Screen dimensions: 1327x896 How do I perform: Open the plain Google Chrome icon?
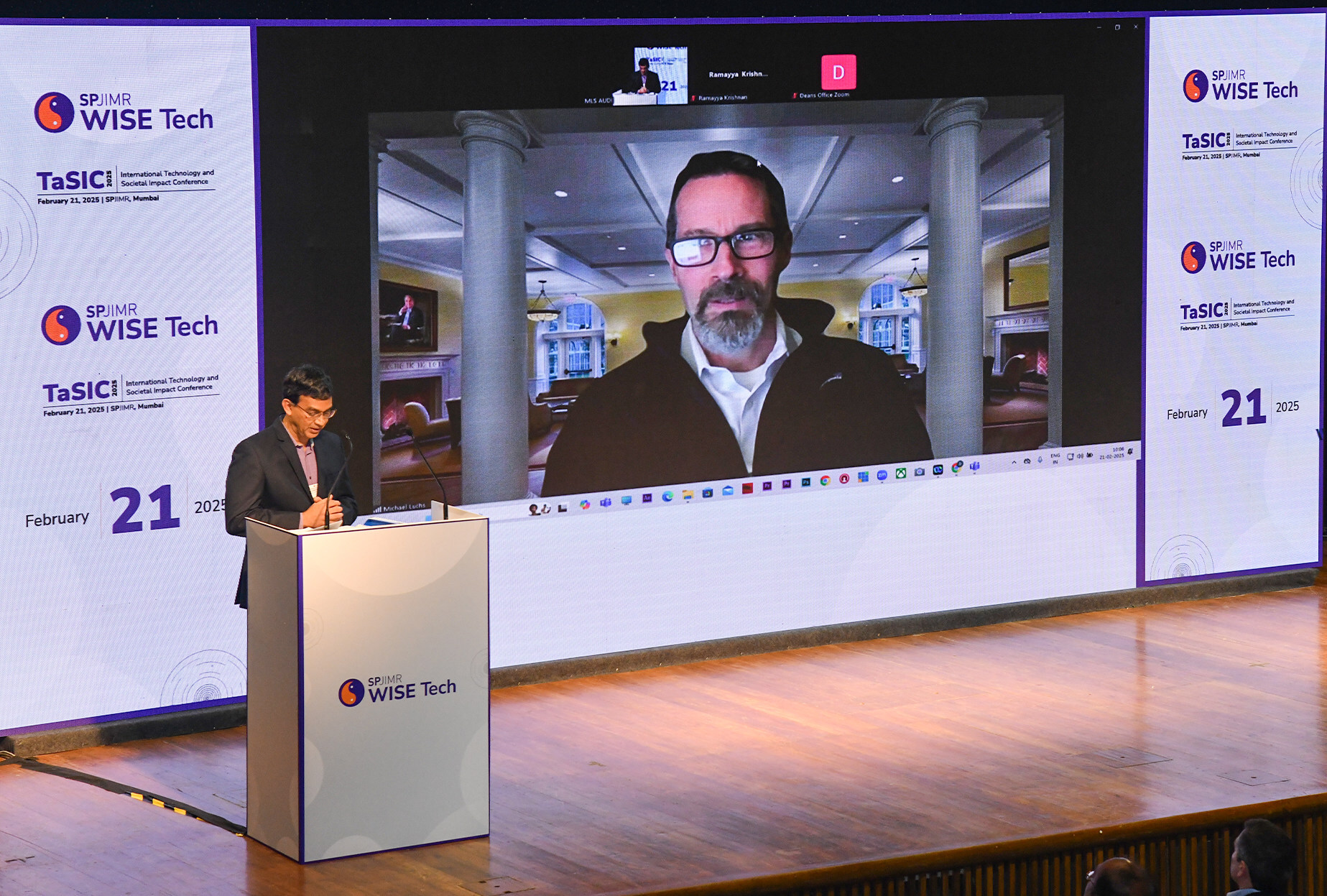pos(826,481)
